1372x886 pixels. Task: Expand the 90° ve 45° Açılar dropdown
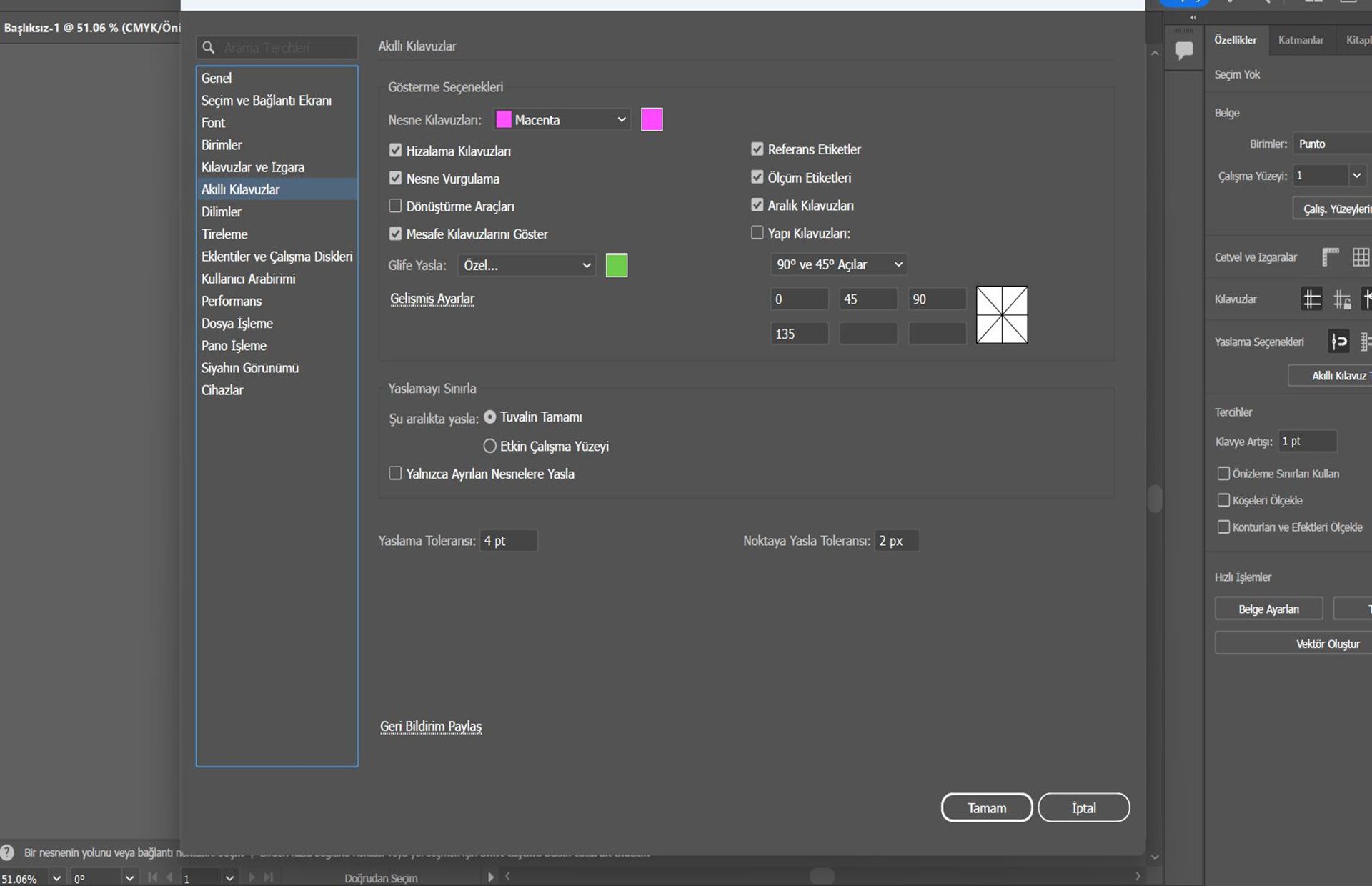839,264
